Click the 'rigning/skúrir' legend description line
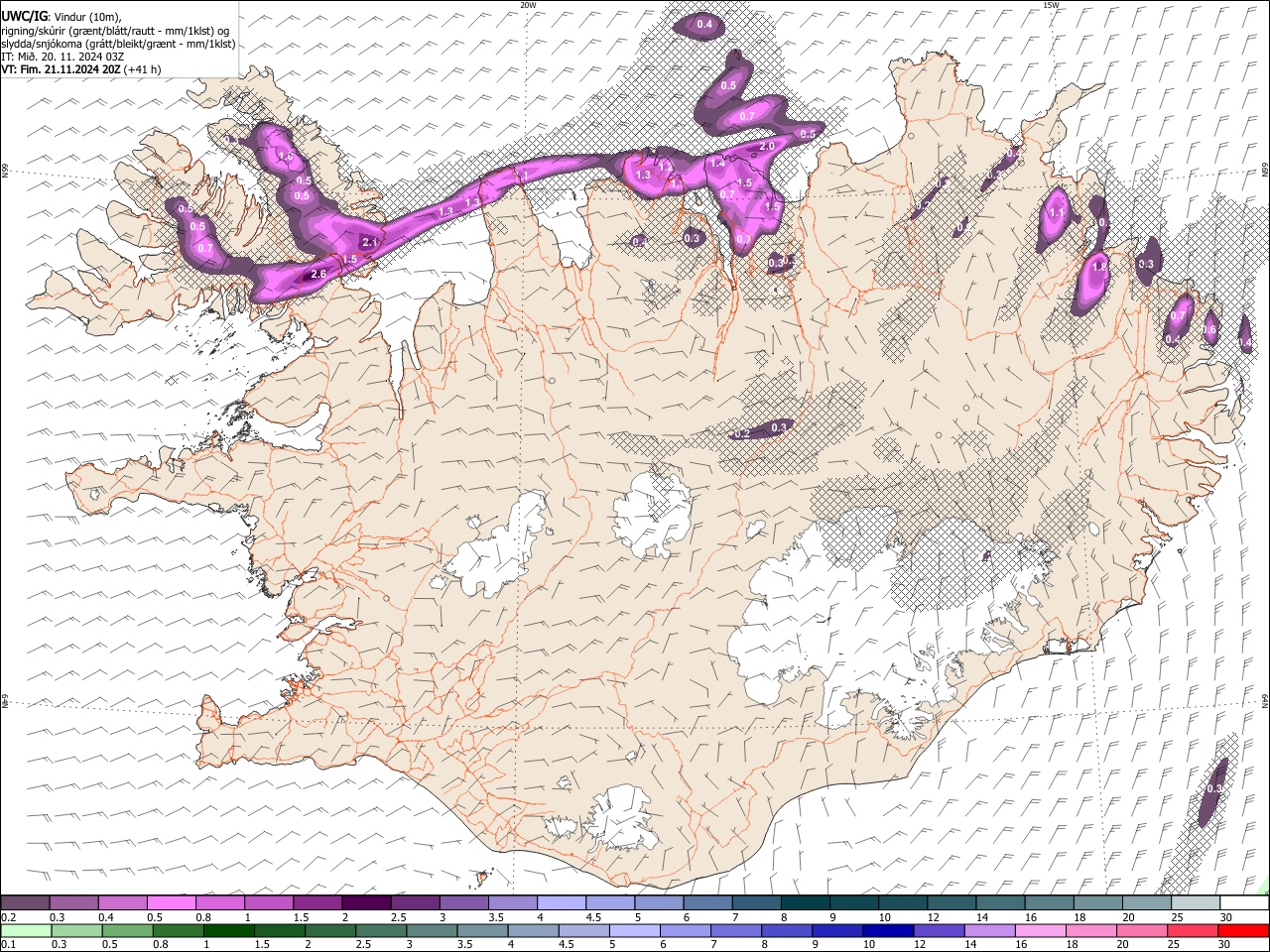The width and height of the screenshot is (1270, 952). pos(116,30)
